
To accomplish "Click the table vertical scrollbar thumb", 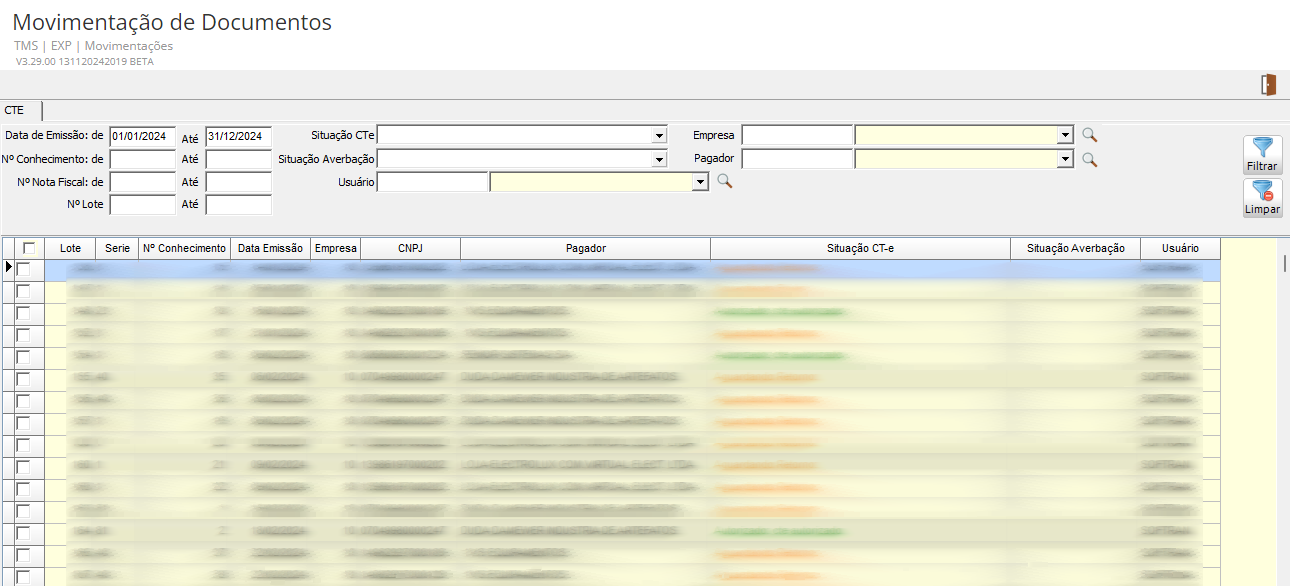I will (x=1285, y=263).
